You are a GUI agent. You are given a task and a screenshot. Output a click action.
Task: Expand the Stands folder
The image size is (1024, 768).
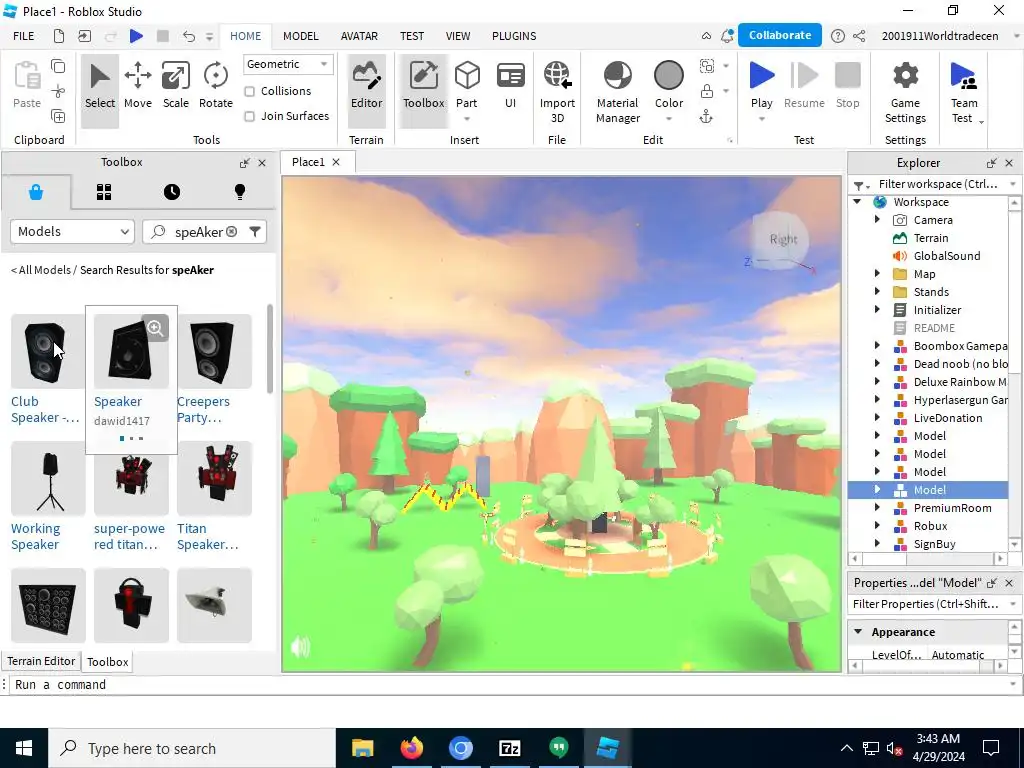[x=877, y=292]
